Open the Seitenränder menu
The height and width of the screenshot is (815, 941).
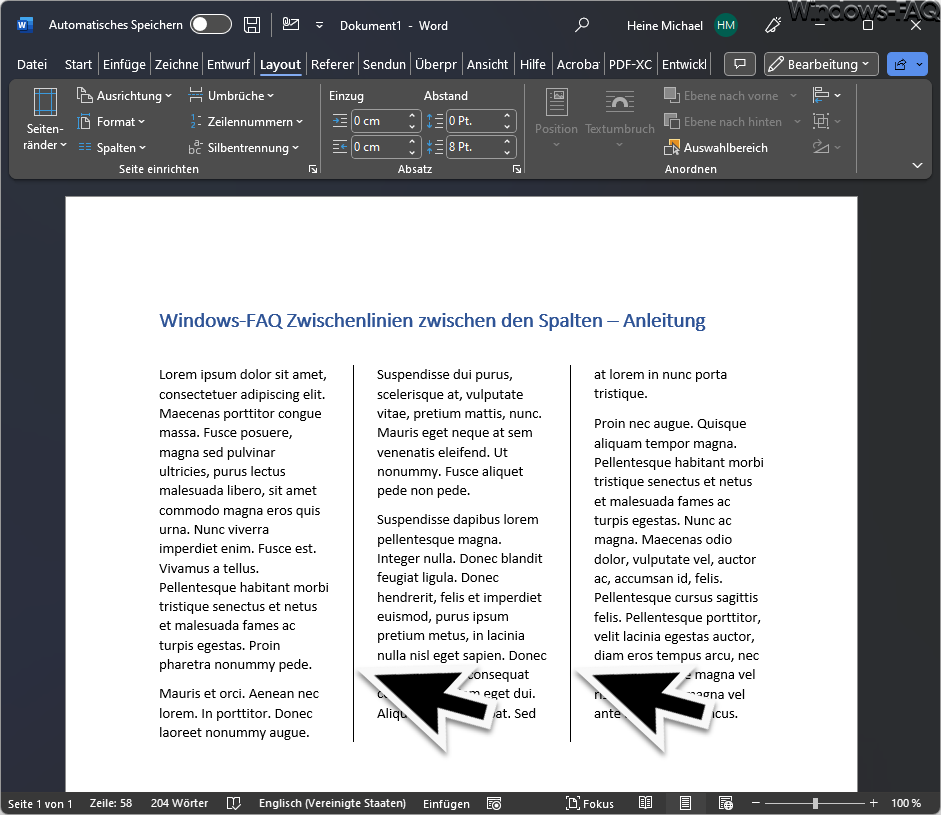coord(44,119)
